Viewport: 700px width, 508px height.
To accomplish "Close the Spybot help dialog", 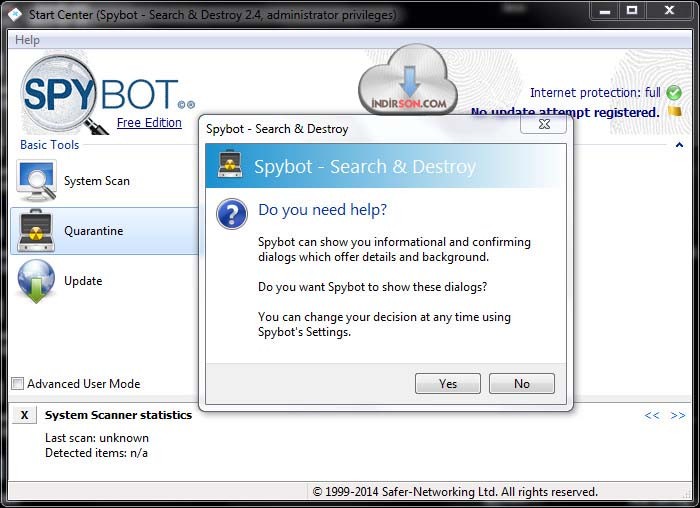I will click(543, 124).
